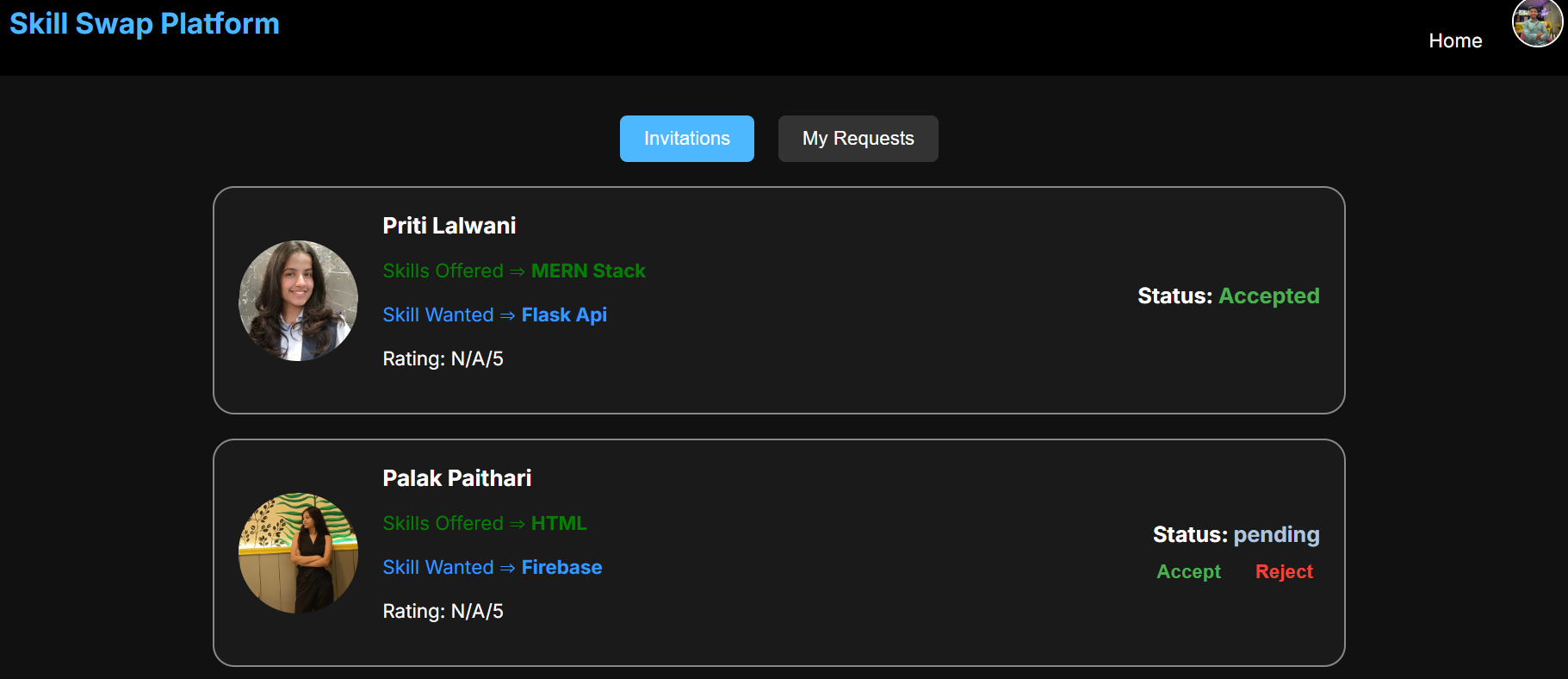Click the Accepted status label

coord(1268,296)
